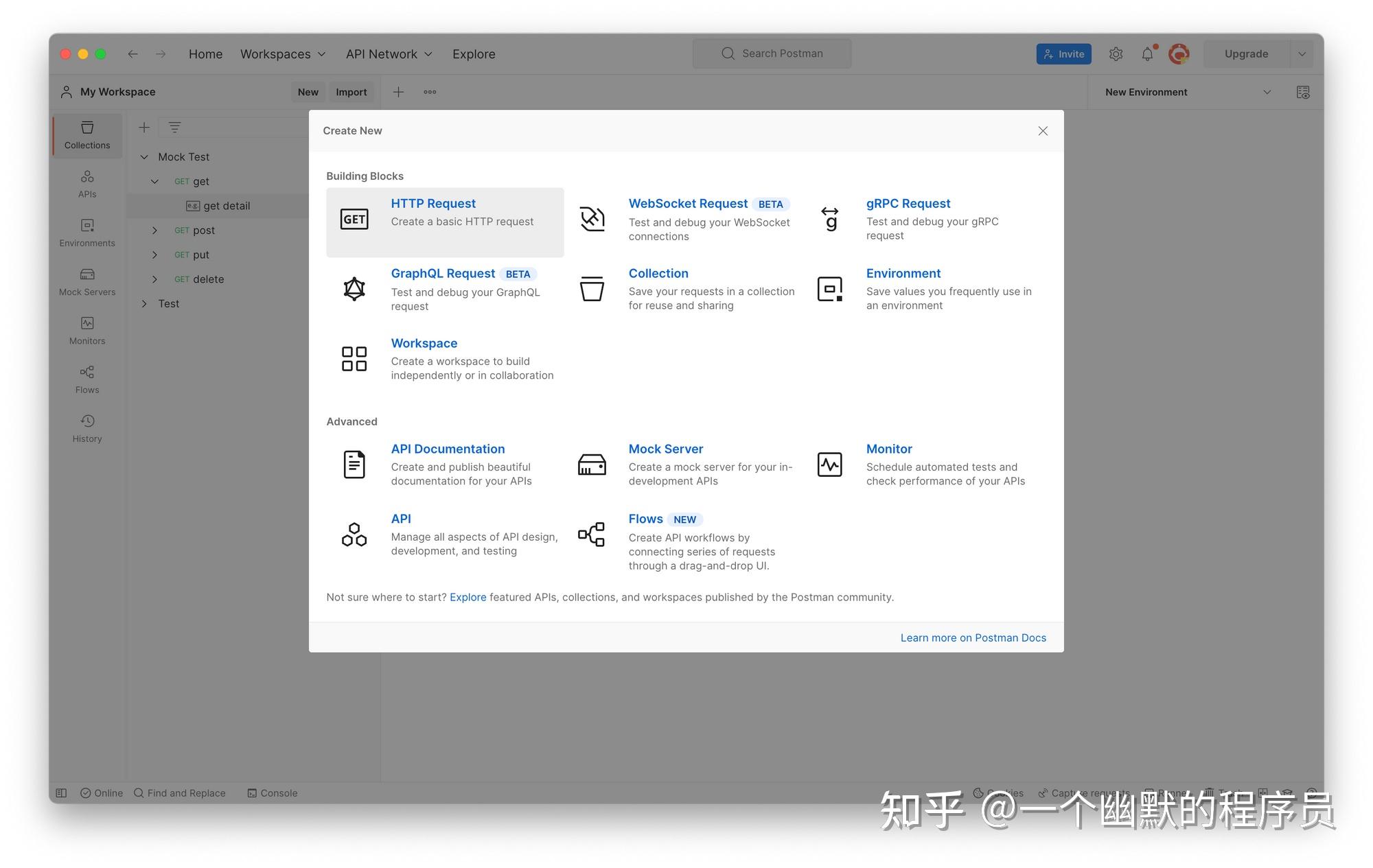Expand the post request folder
1373x868 pixels.
[x=154, y=231]
